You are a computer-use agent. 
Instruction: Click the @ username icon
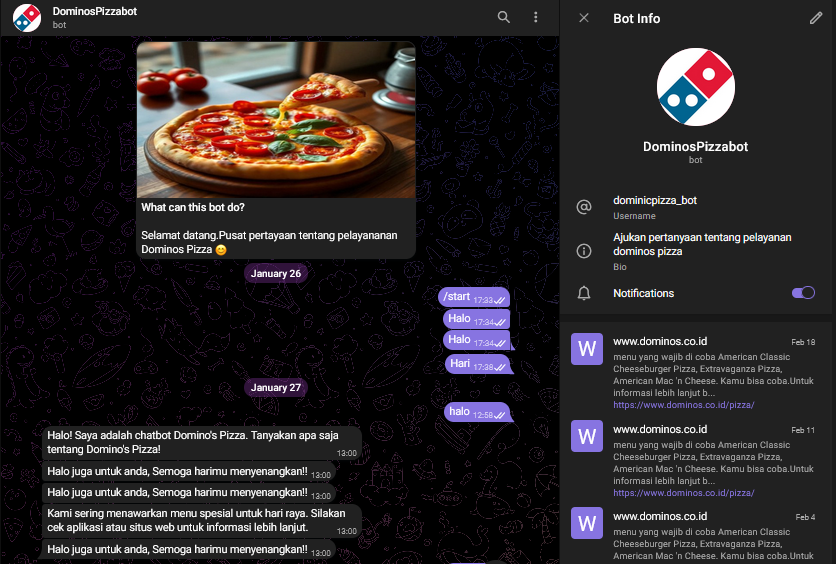coord(584,206)
